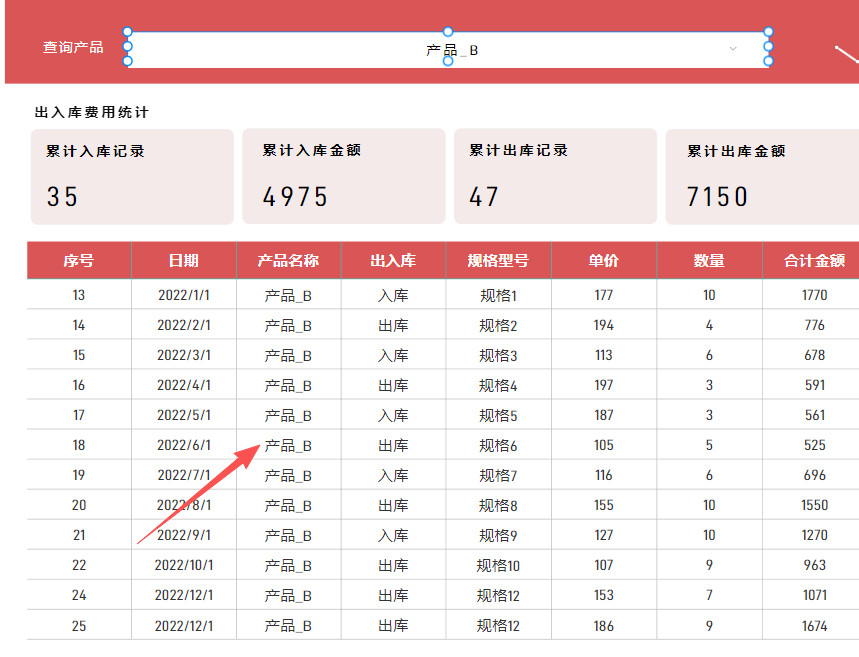This screenshot has height=657, width=859.
Task: Click the 规格10 cell
Action: point(498,566)
